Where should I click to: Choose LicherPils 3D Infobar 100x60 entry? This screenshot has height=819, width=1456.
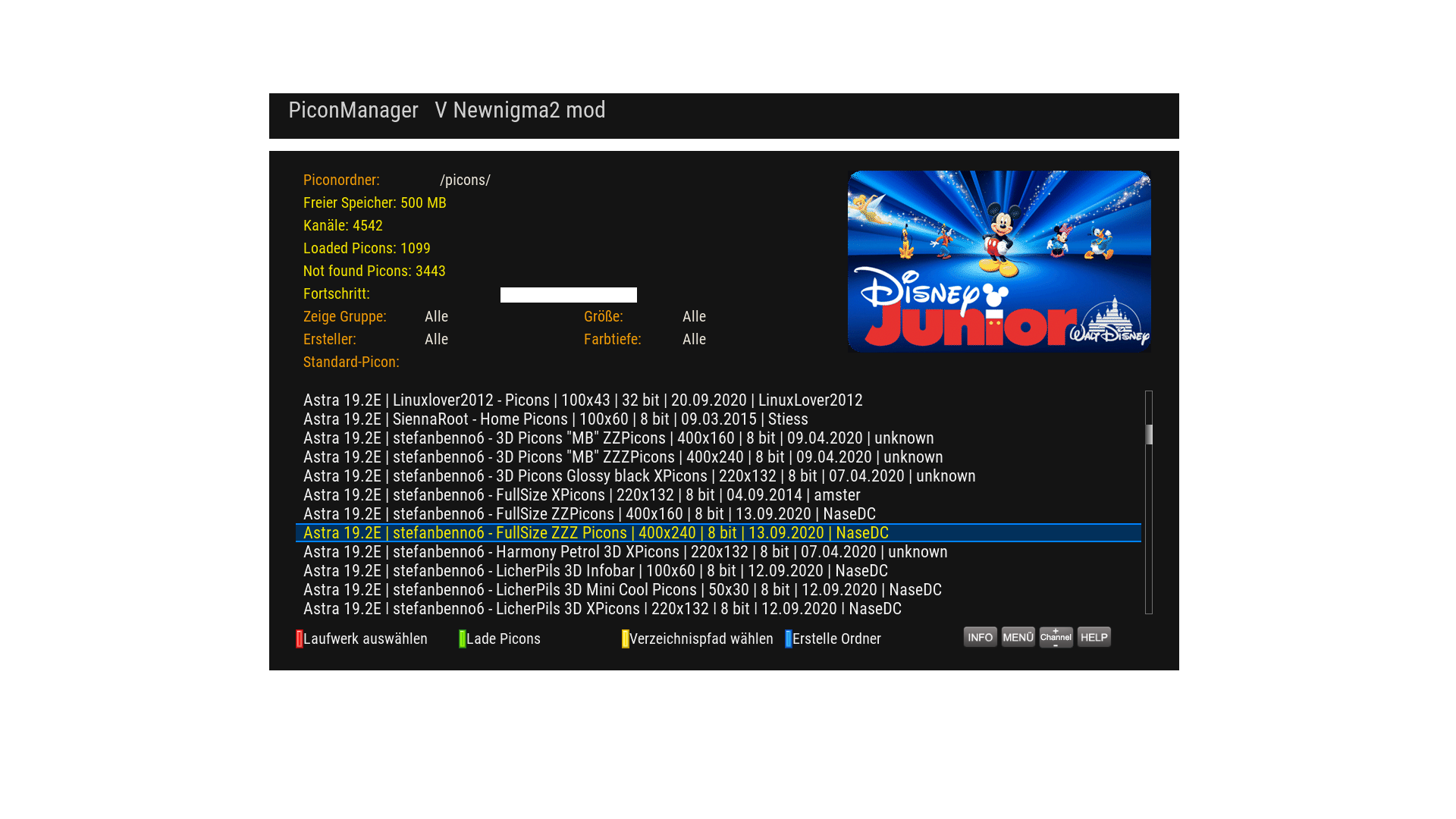pos(595,570)
